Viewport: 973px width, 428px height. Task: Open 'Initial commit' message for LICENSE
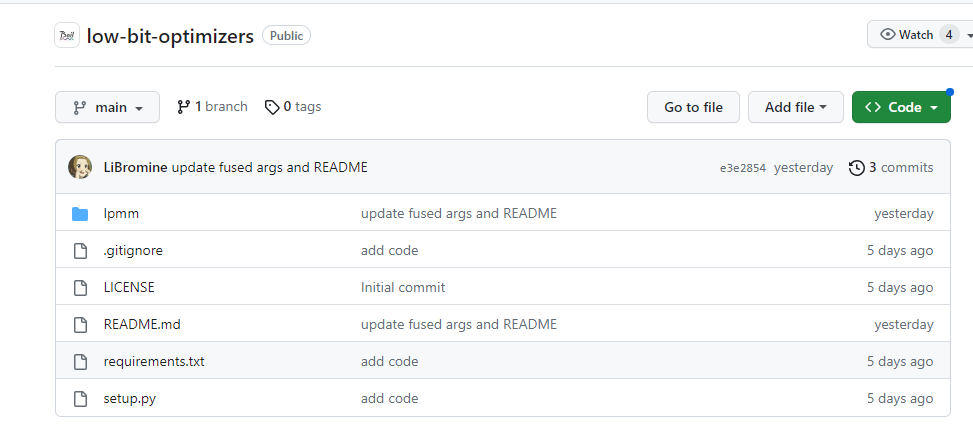403,288
